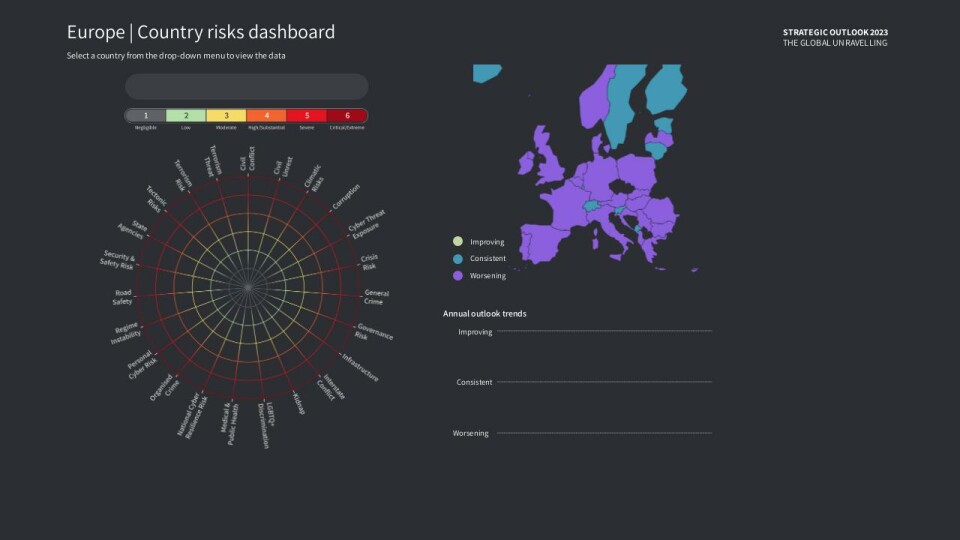Click the Consistent legend dot

click(x=457, y=258)
